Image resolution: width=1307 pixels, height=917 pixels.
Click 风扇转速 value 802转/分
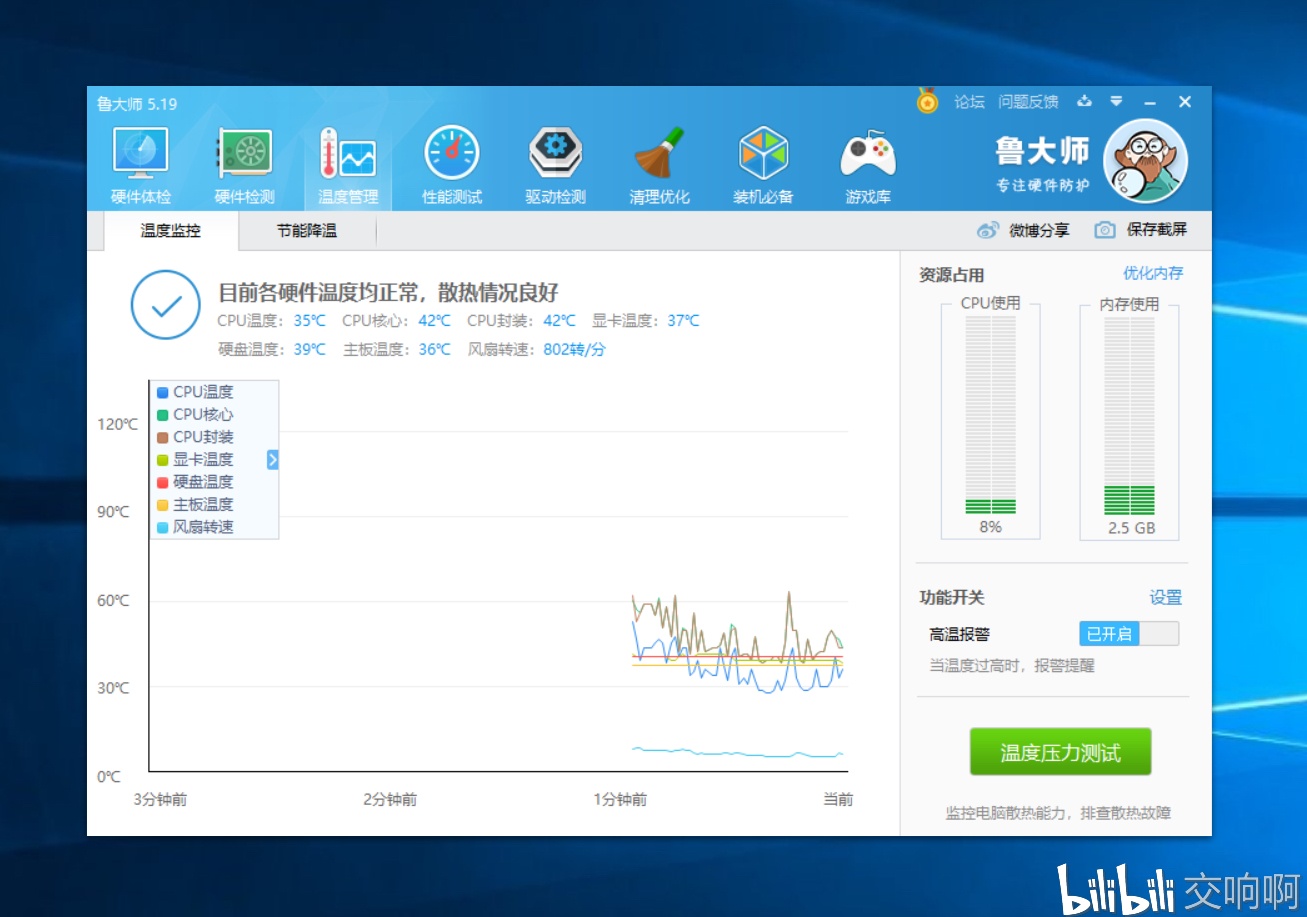point(575,350)
